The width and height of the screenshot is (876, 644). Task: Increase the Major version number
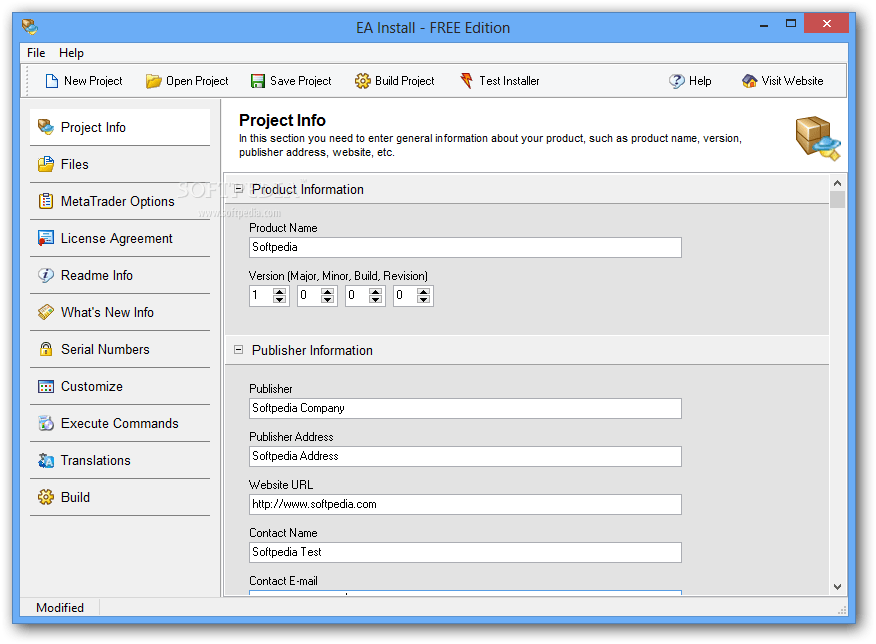click(279, 291)
